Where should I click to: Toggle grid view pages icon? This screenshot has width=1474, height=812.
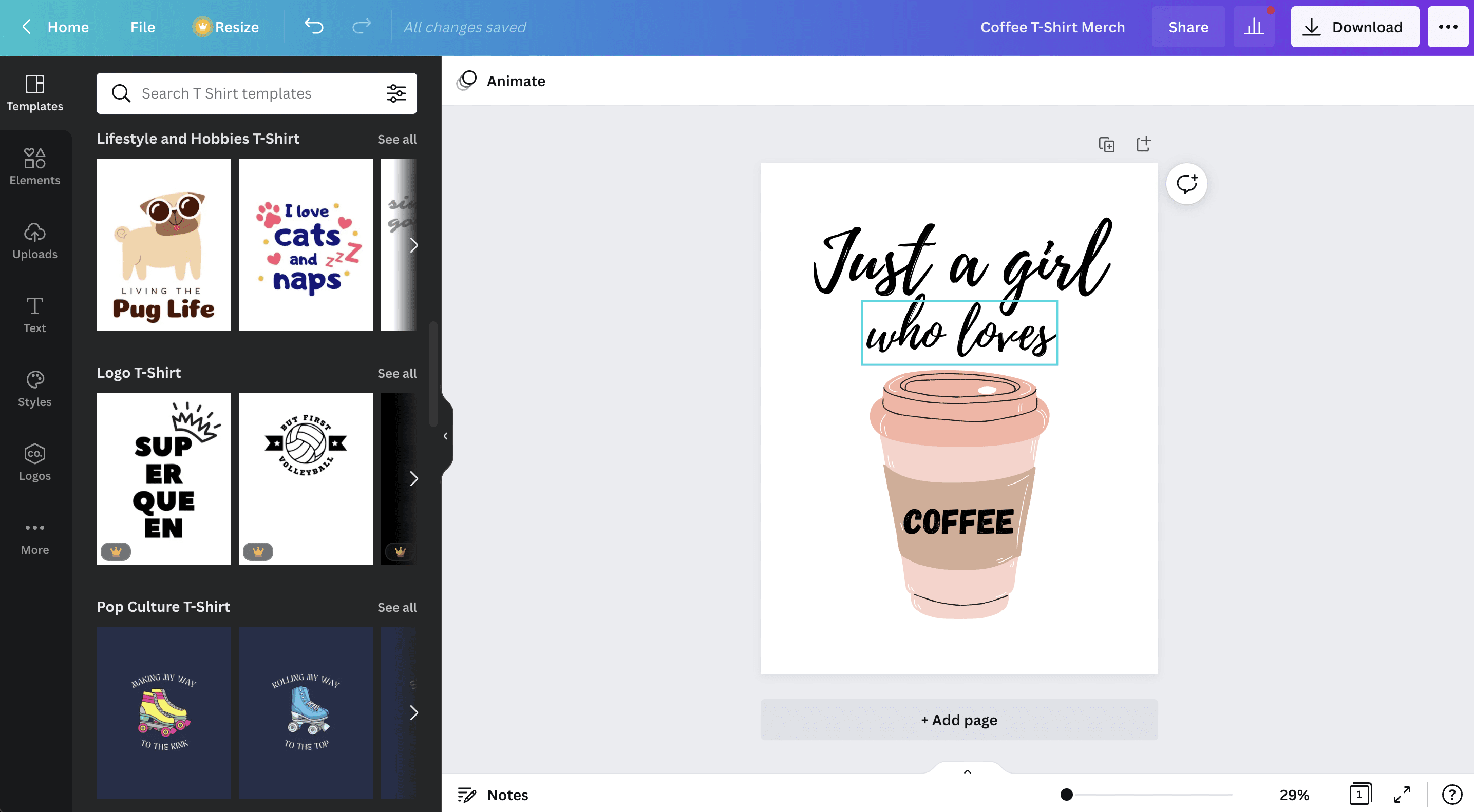coord(1360,794)
